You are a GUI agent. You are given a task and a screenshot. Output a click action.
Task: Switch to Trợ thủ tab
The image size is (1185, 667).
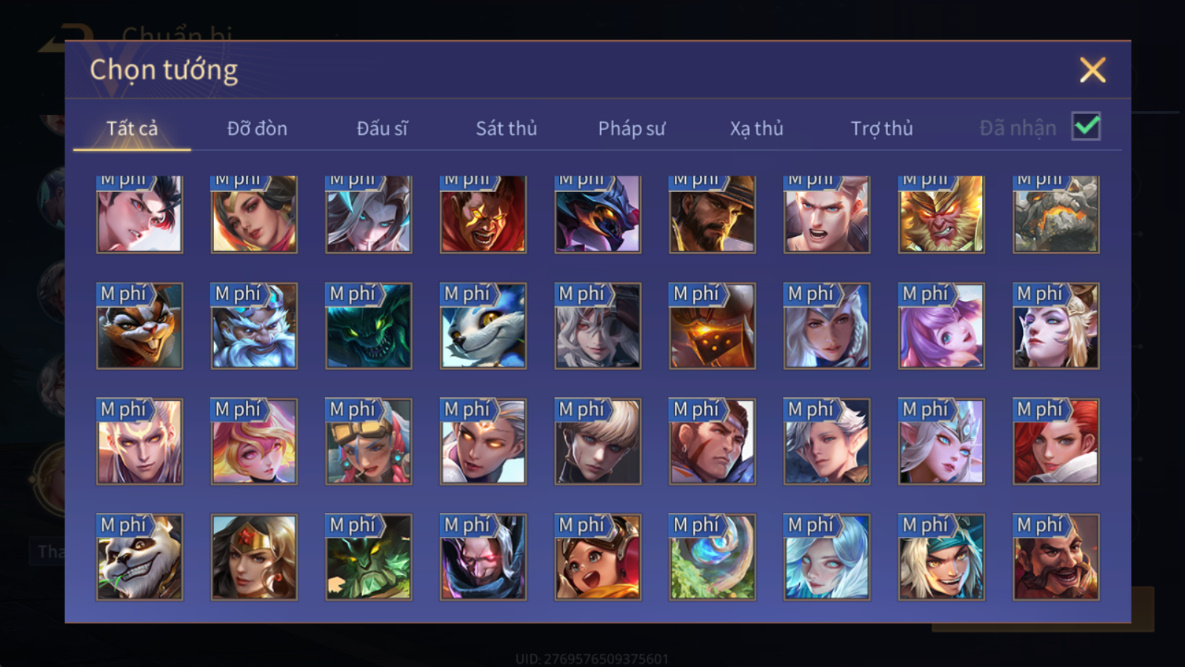882,128
